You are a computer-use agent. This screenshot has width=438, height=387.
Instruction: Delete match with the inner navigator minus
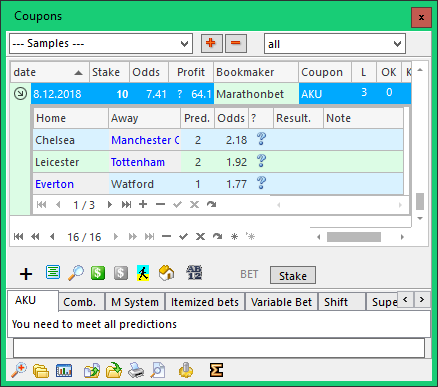160,204
